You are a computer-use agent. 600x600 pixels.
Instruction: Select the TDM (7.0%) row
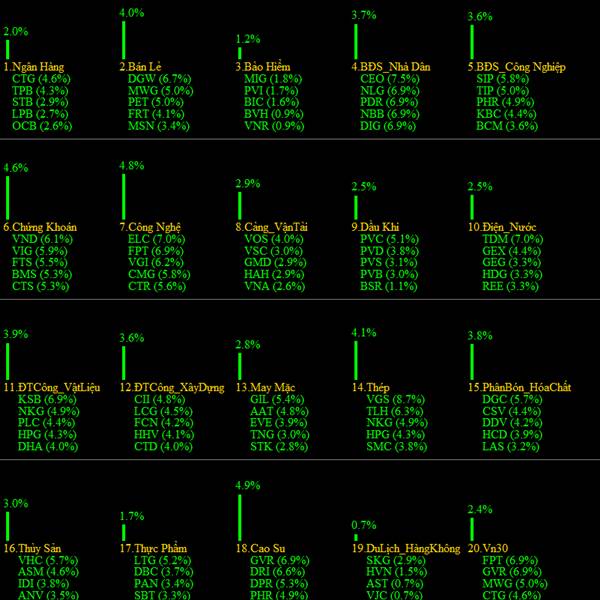(513, 239)
